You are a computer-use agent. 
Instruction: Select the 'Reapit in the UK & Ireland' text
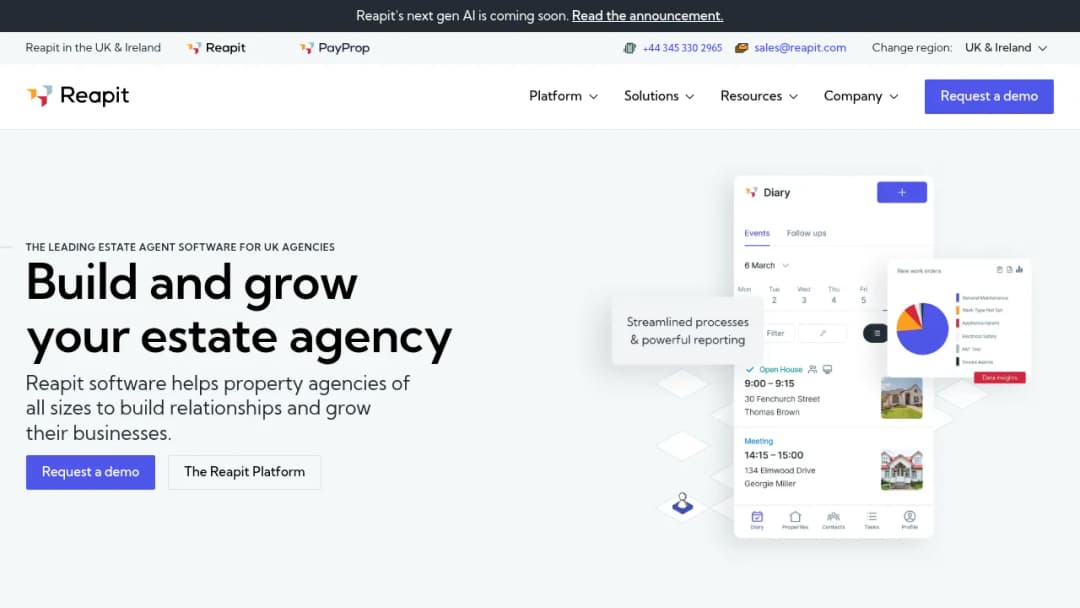tap(93, 48)
